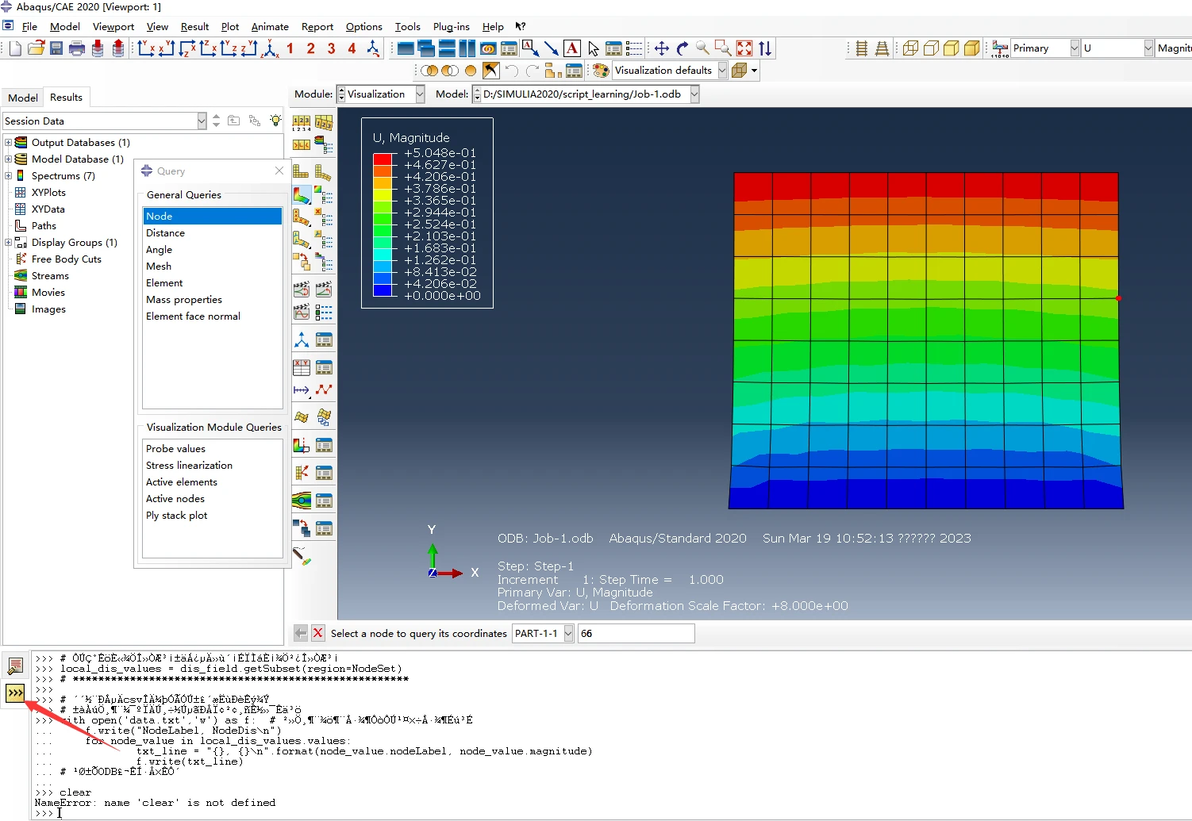Open the Module dropdown
The image size is (1192, 821).
tap(380, 94)
